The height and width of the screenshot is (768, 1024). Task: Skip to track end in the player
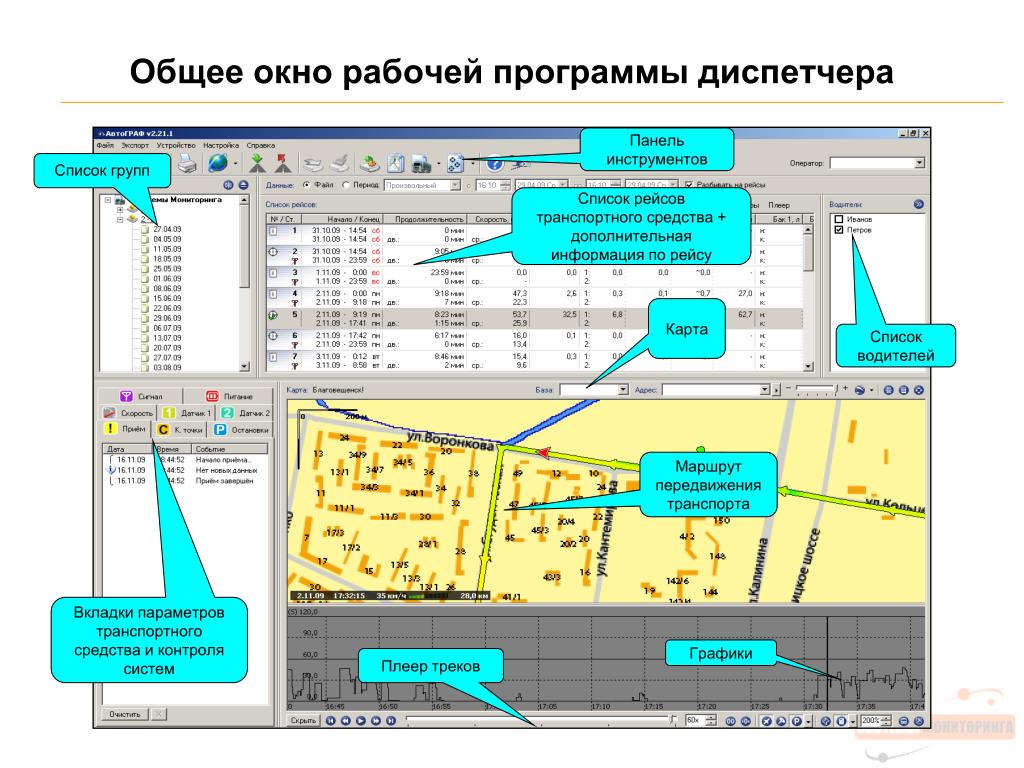tap(391, 720)
